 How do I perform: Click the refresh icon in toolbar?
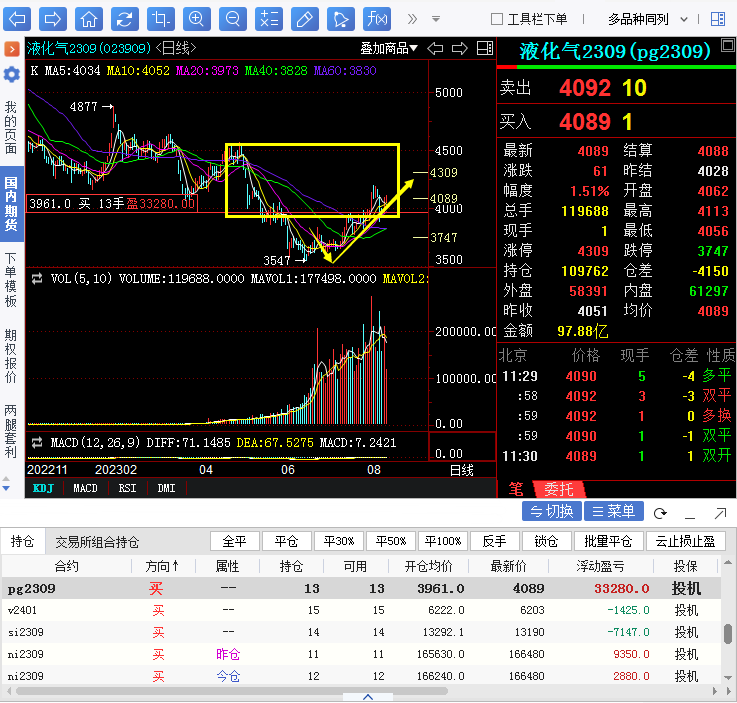click(124, 19)
